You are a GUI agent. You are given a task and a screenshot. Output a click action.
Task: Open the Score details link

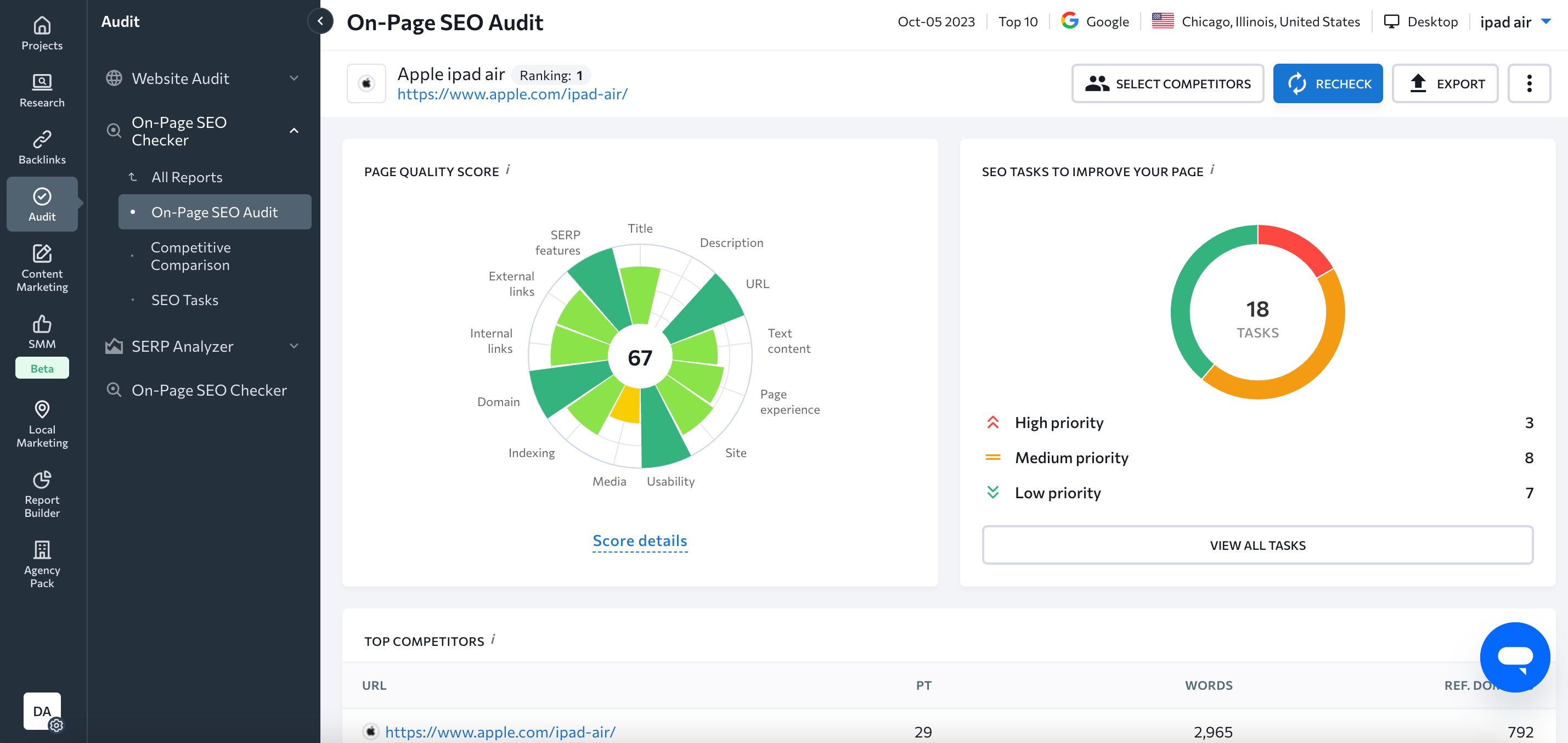640,541
